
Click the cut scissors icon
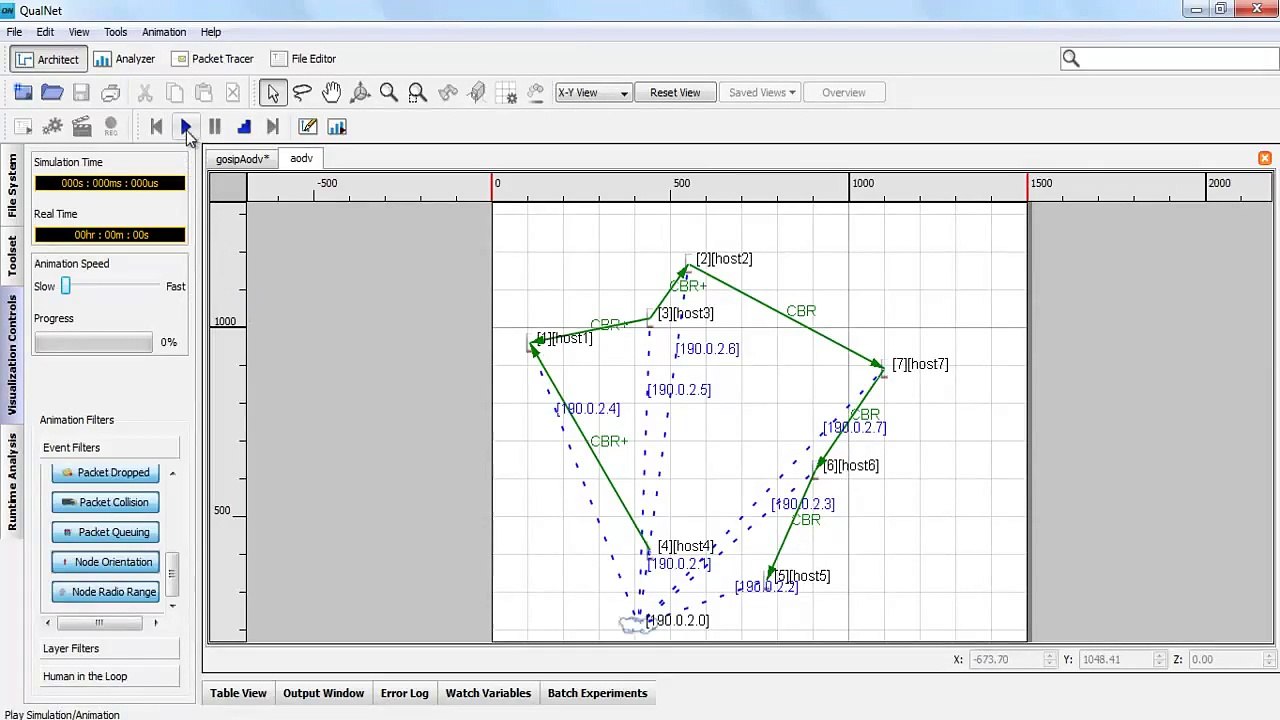tap(145, 93)
